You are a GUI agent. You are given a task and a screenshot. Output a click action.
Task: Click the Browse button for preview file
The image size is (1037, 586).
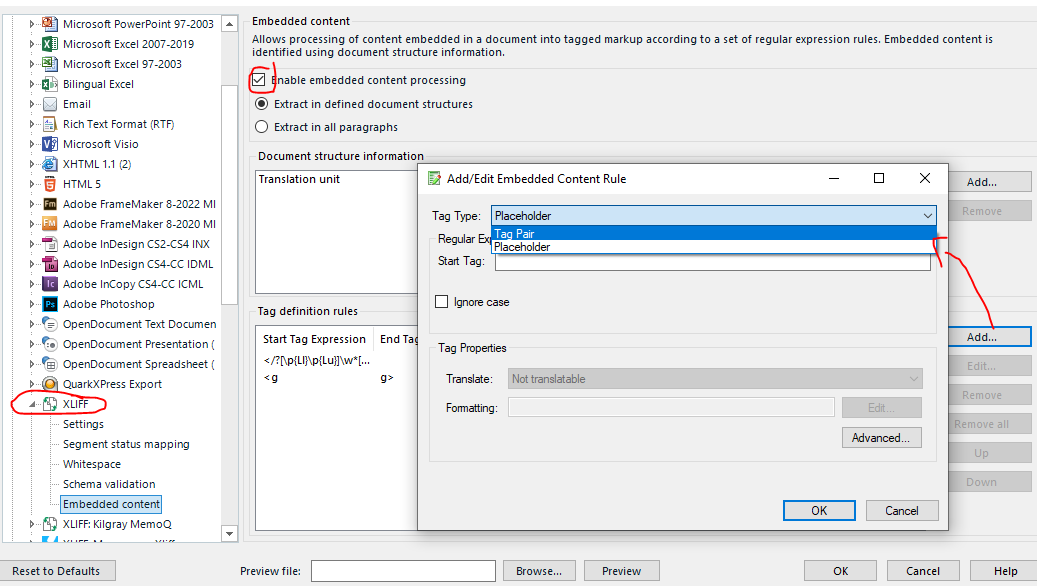[539, 570]
